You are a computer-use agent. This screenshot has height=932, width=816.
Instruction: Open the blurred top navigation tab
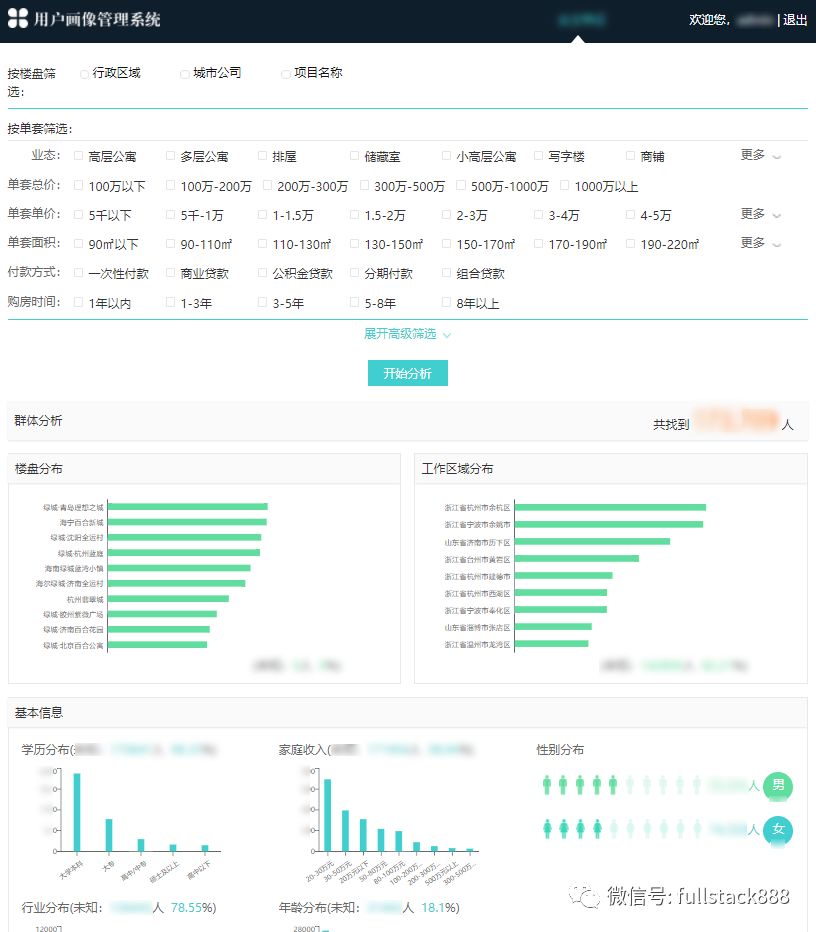[x=581, y=20]
